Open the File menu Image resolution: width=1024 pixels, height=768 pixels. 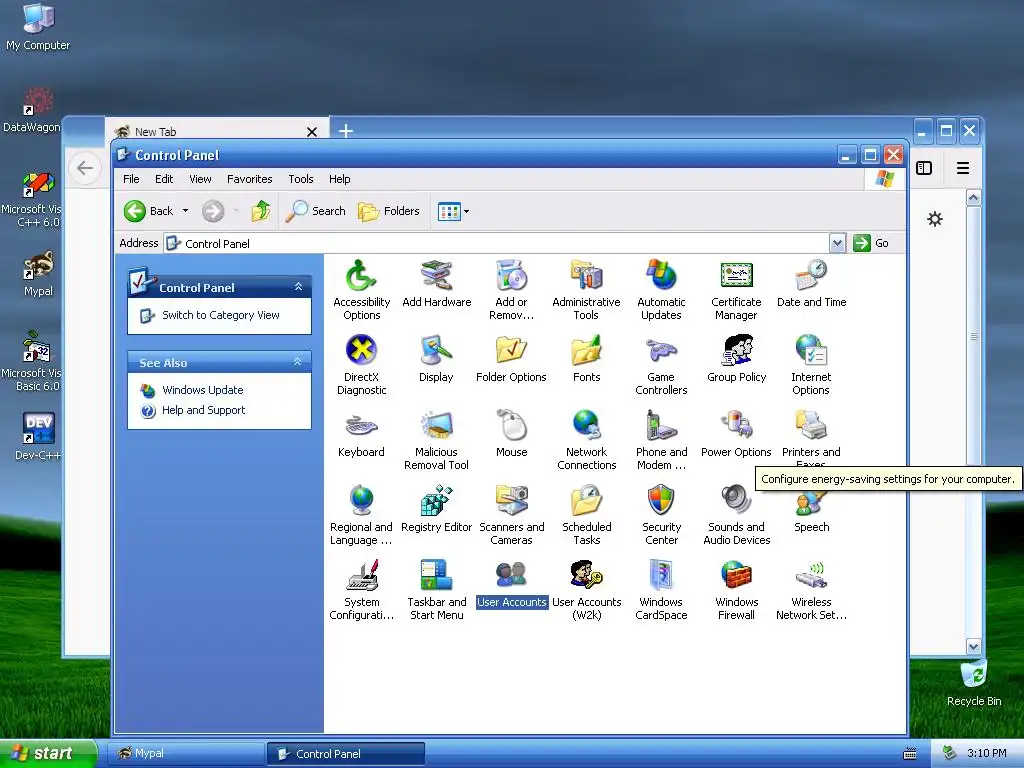[131, 179]
